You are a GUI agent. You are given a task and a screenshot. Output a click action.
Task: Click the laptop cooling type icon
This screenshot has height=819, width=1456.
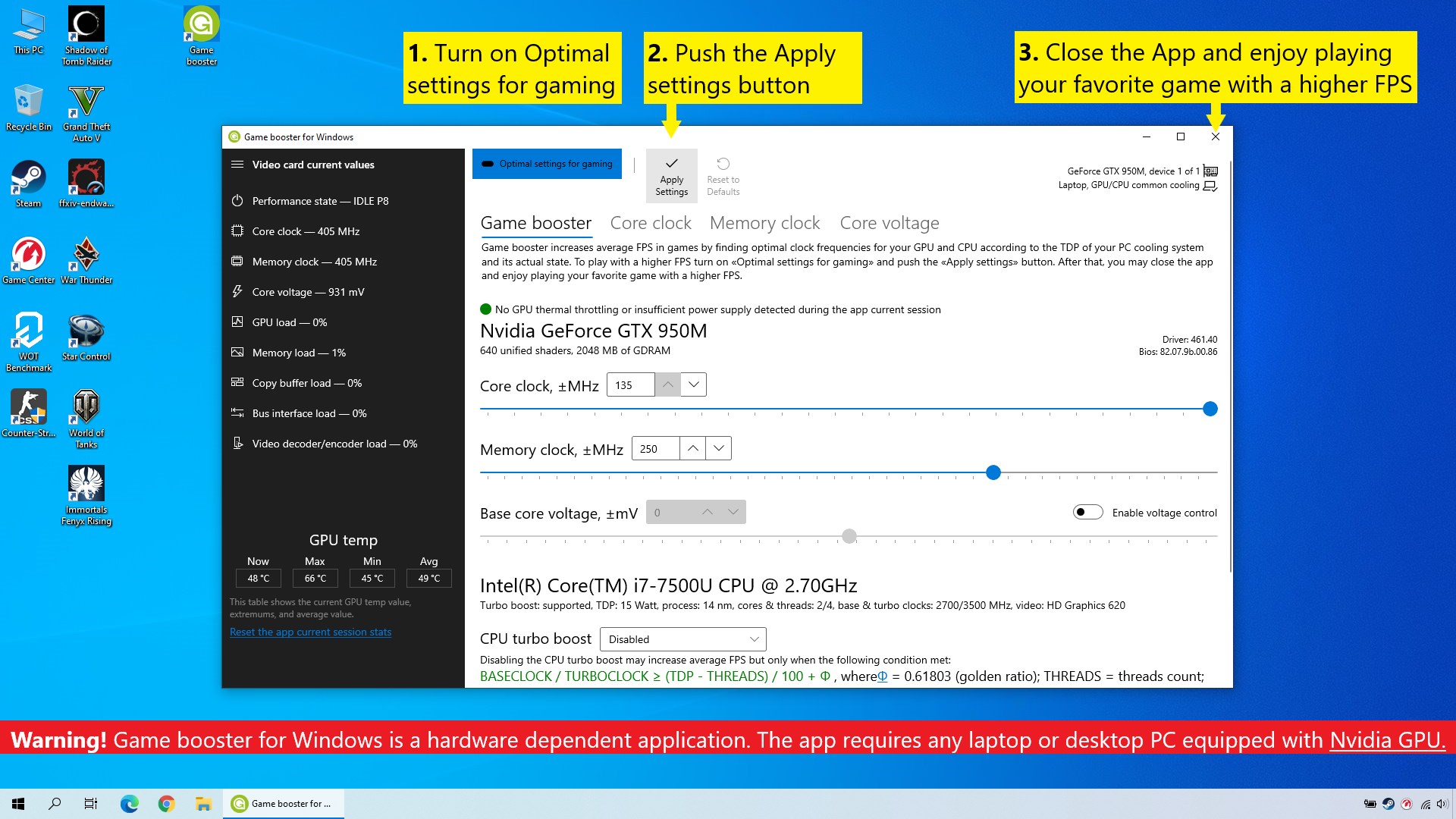click(x=1210, y=186)
